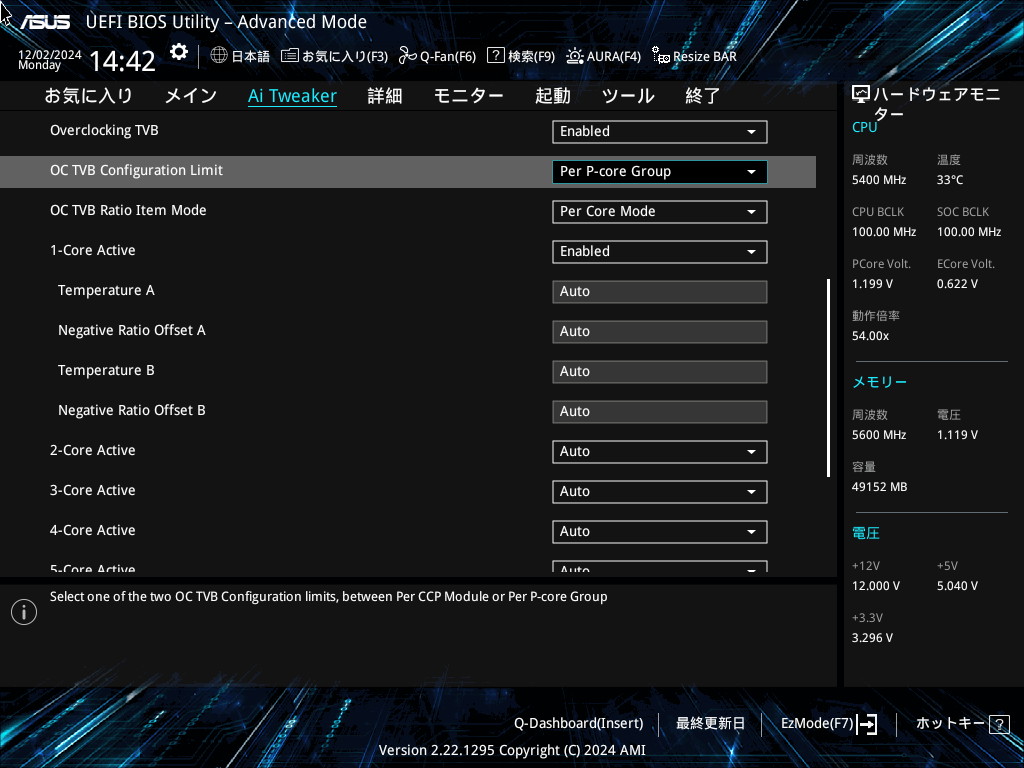Open OC TVB Ratio Item Mode dropdown
Screen dimensions: 1024x768
[x=660, y=212]
